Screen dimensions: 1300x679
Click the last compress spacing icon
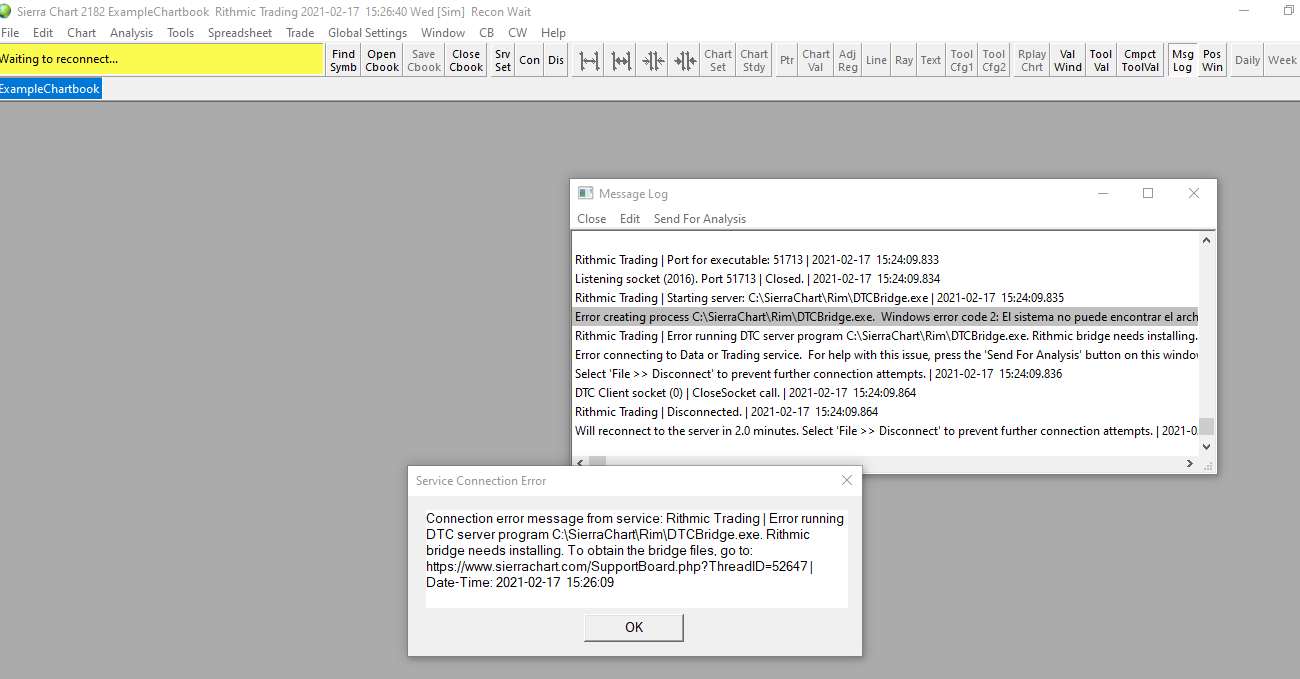tap(685, 60)
